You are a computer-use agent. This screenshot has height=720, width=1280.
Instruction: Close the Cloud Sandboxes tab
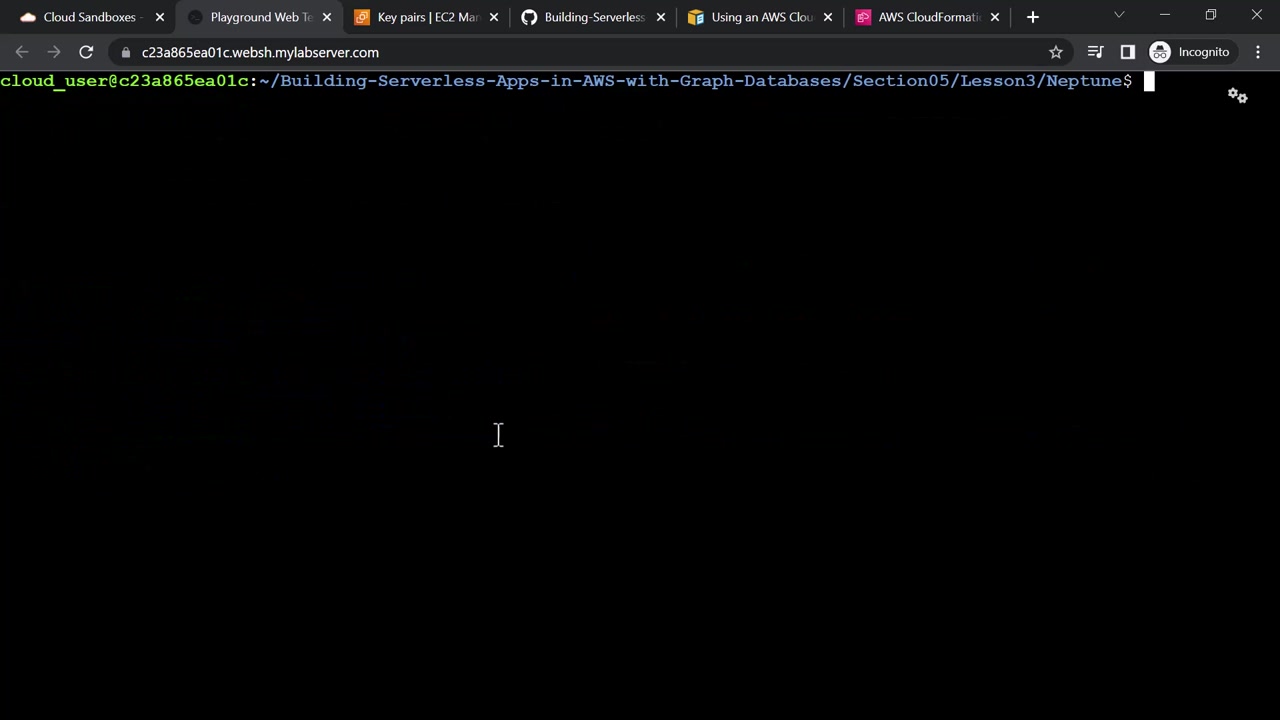[x=159, y=17]
